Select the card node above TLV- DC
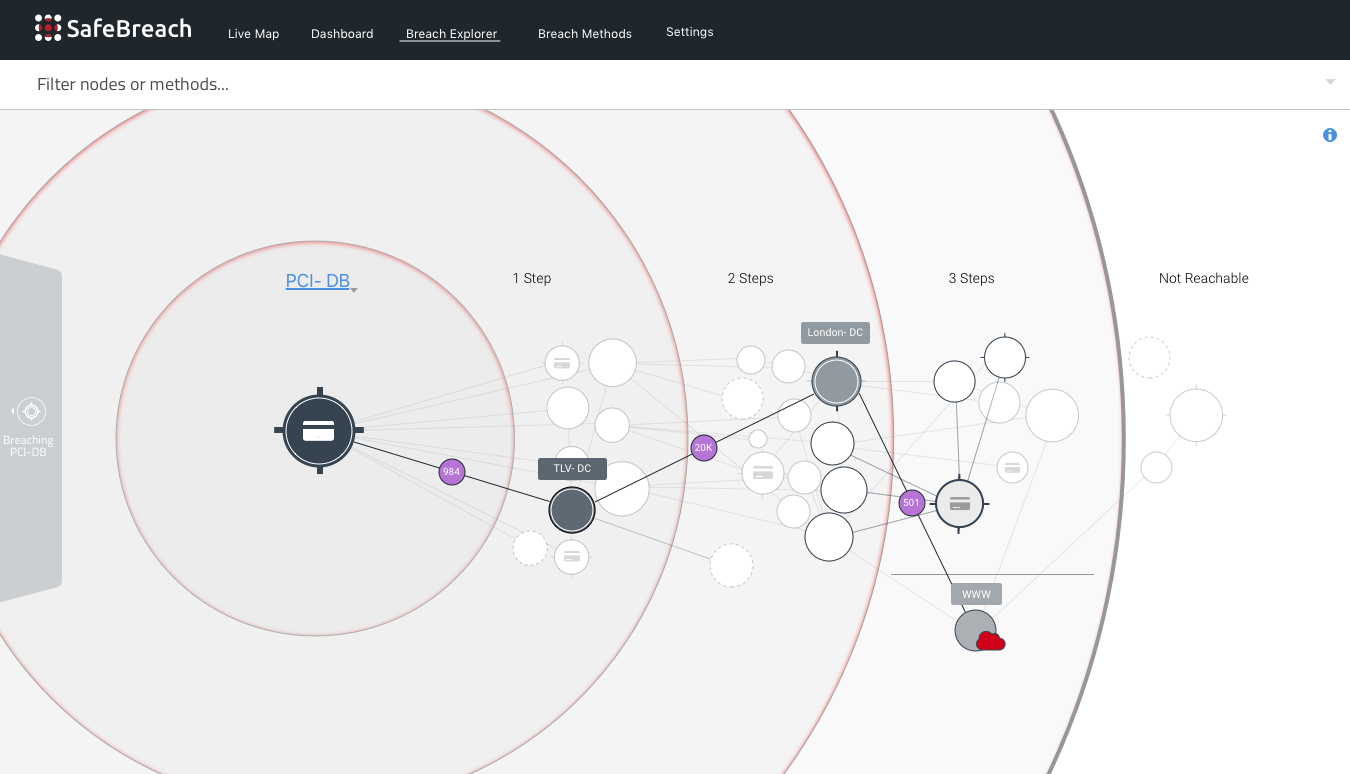Screen dimensions: 1350x774 [x=562, y=364]
